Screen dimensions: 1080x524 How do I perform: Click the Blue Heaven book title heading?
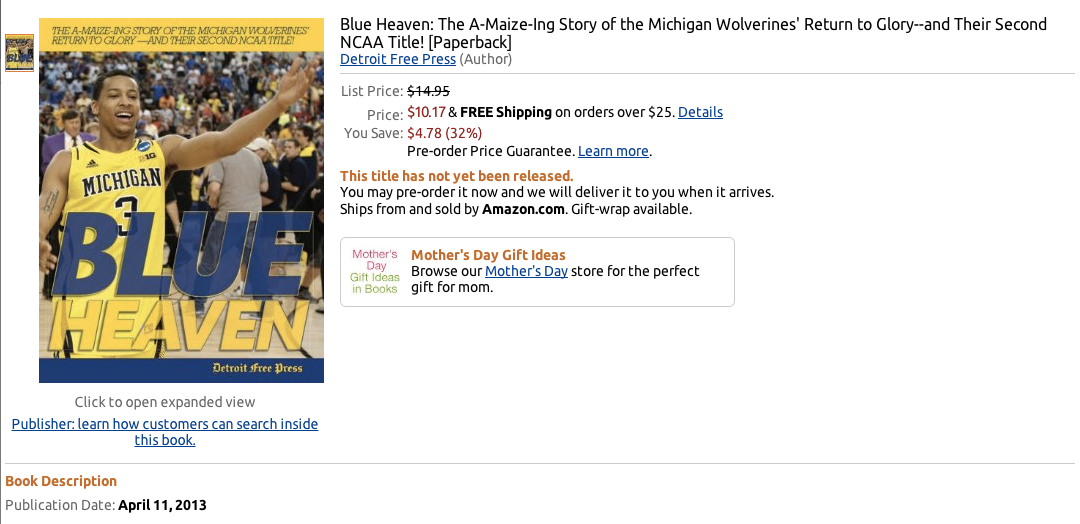click(x=693, y=33)
